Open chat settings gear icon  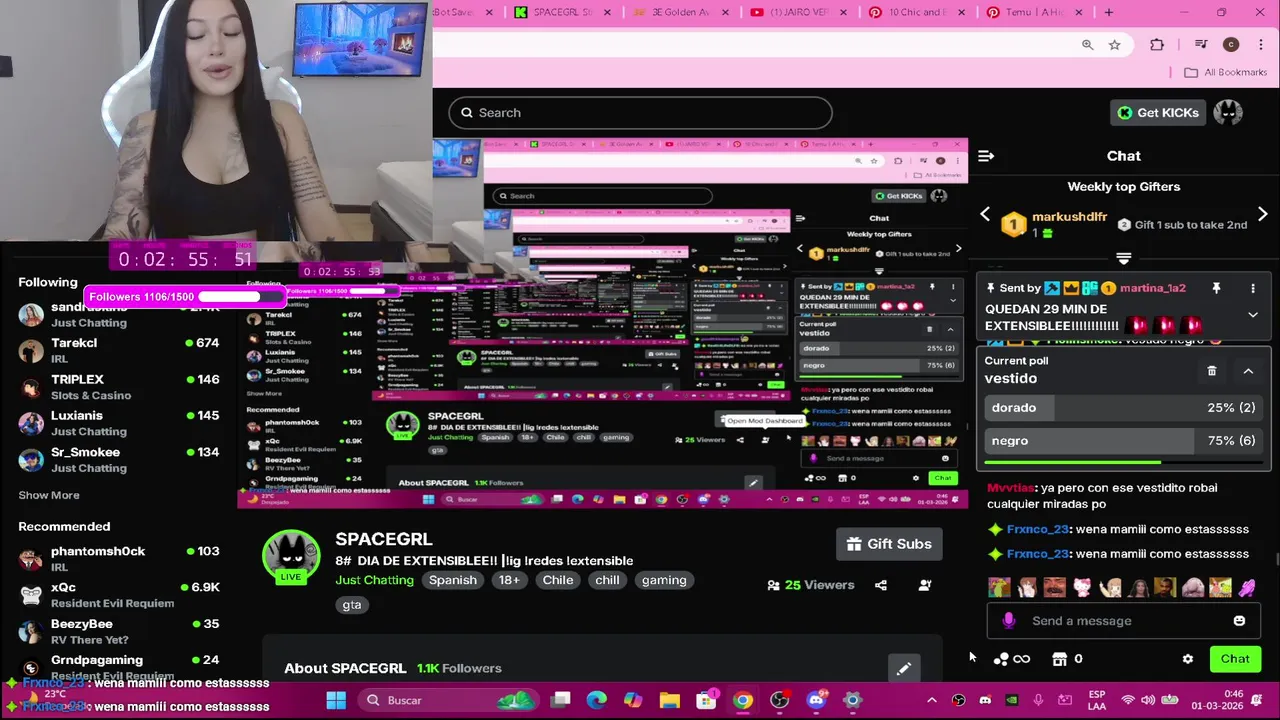point(1187,659)
